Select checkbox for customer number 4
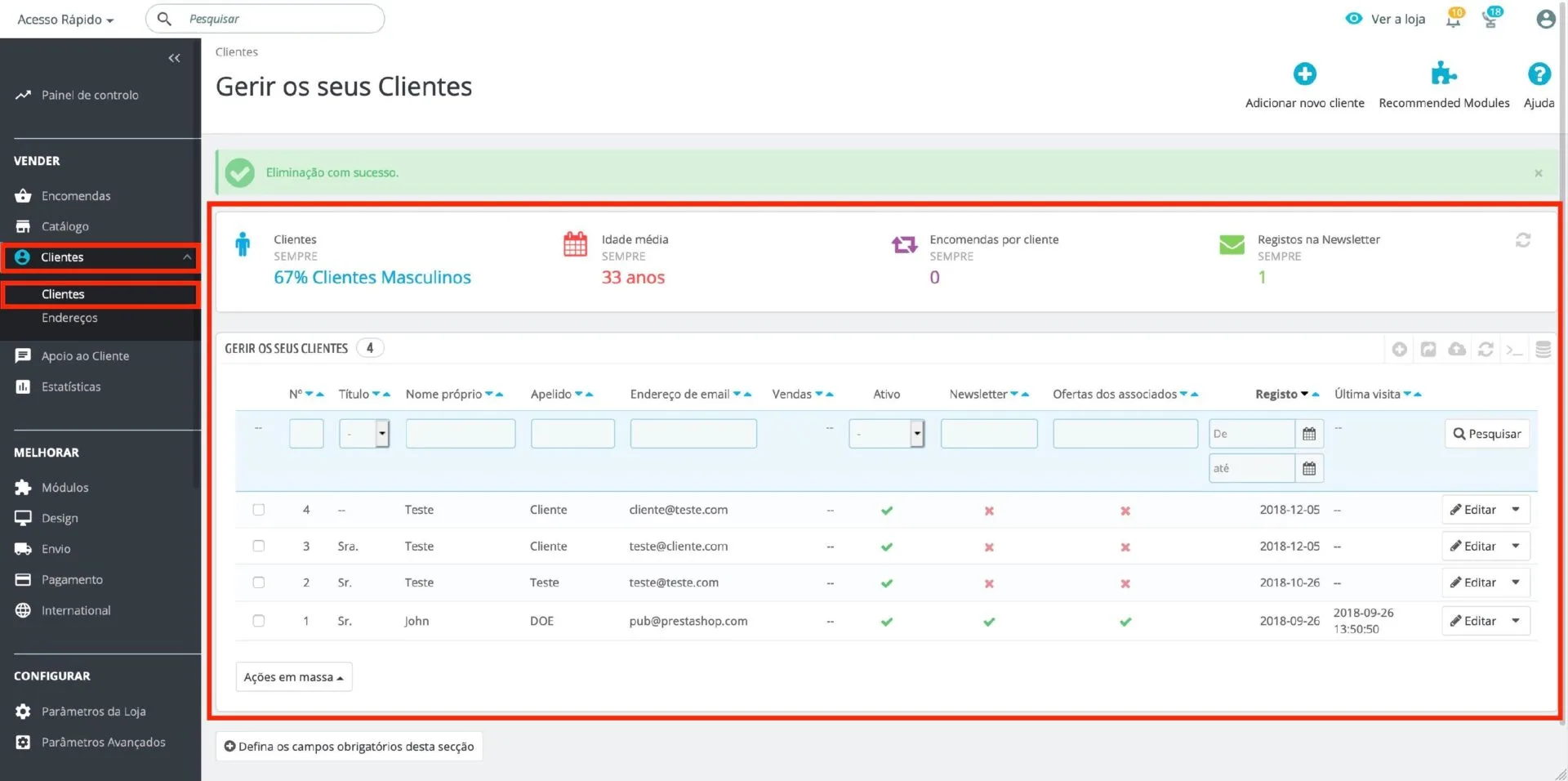The image size is (1568, 781). 259,510
